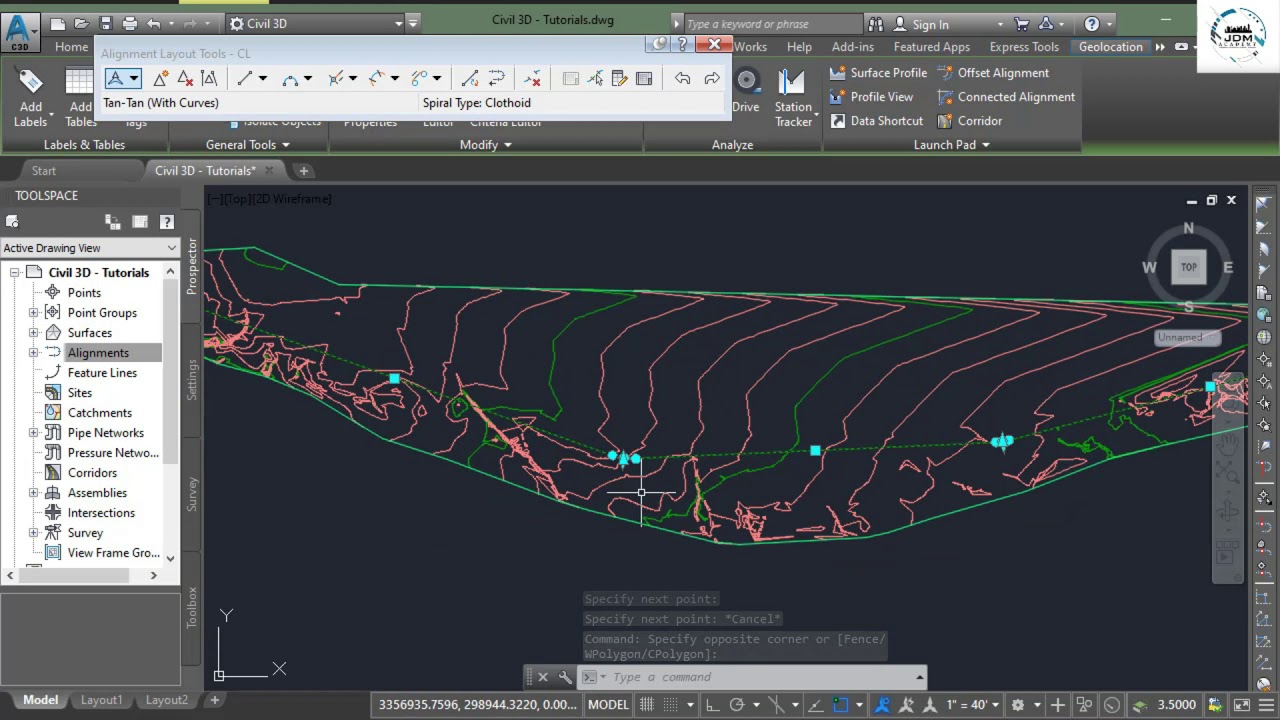
Task: Expand the Pipe Networks tree node
Action: [x=33, y=433]
